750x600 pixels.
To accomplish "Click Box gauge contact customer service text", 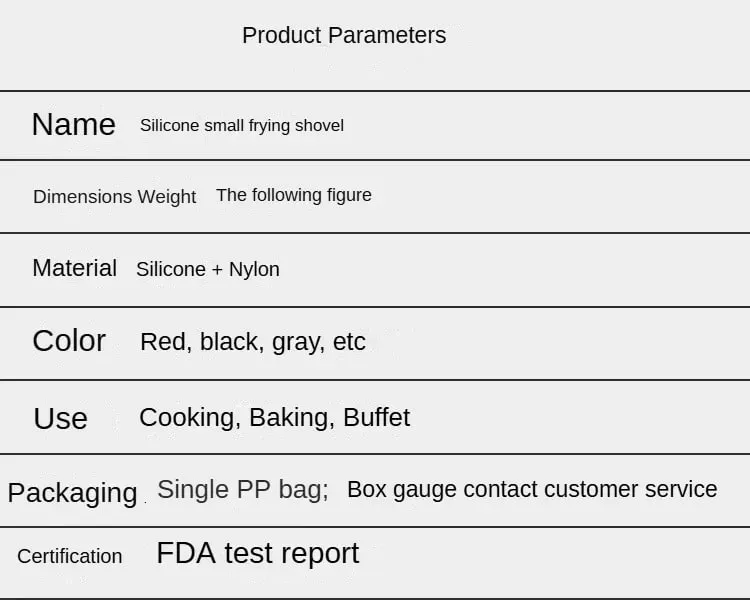I will click(x=532, y=489).
